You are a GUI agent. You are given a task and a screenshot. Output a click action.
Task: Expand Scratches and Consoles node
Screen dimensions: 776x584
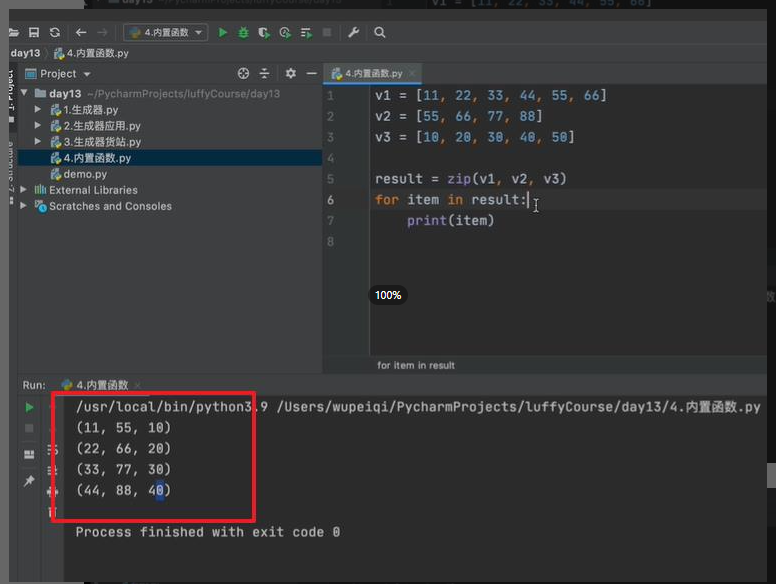(23, 205)
